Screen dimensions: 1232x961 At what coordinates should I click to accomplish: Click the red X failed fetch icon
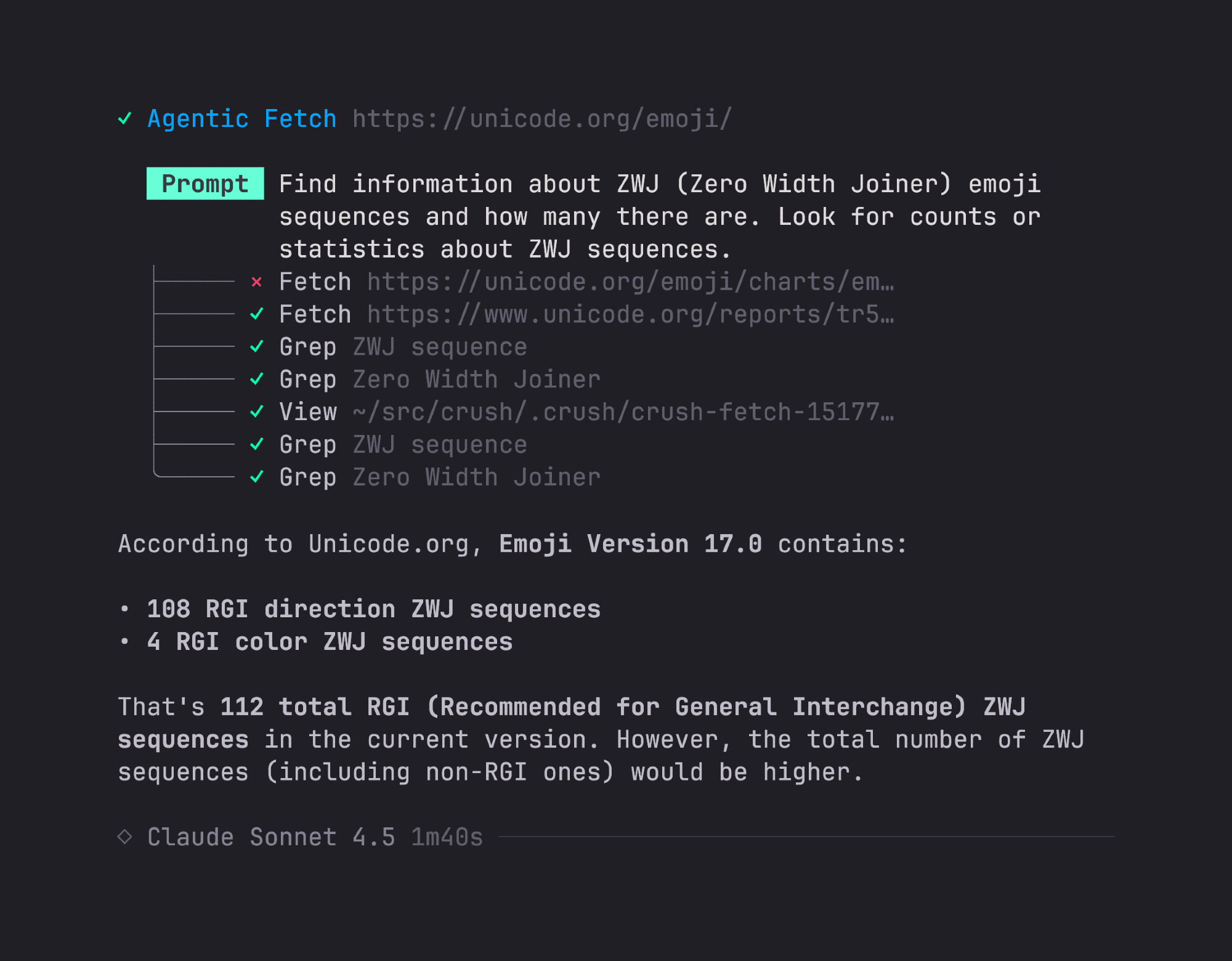point(257,282)
